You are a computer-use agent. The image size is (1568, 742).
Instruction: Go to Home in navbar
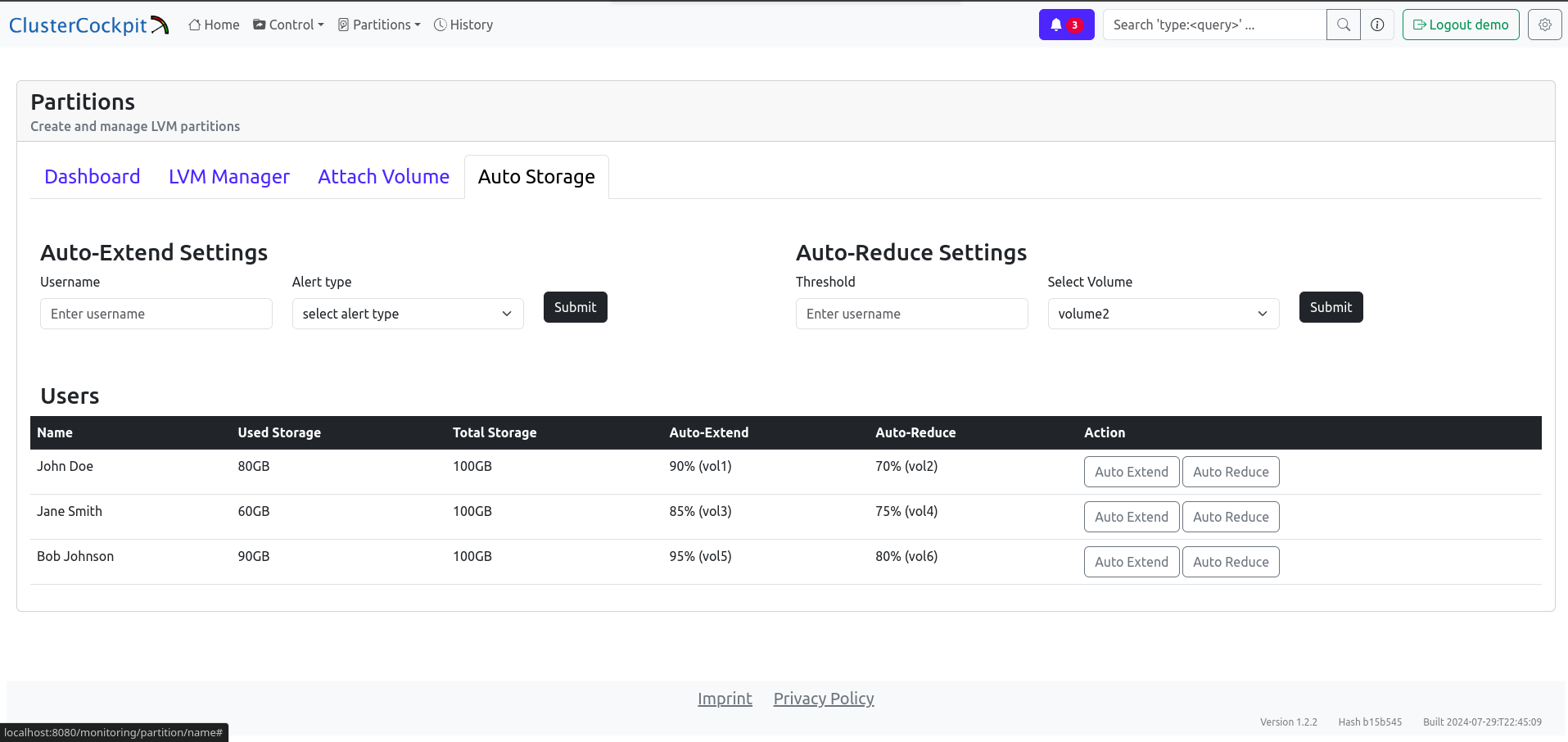[214, 25]
